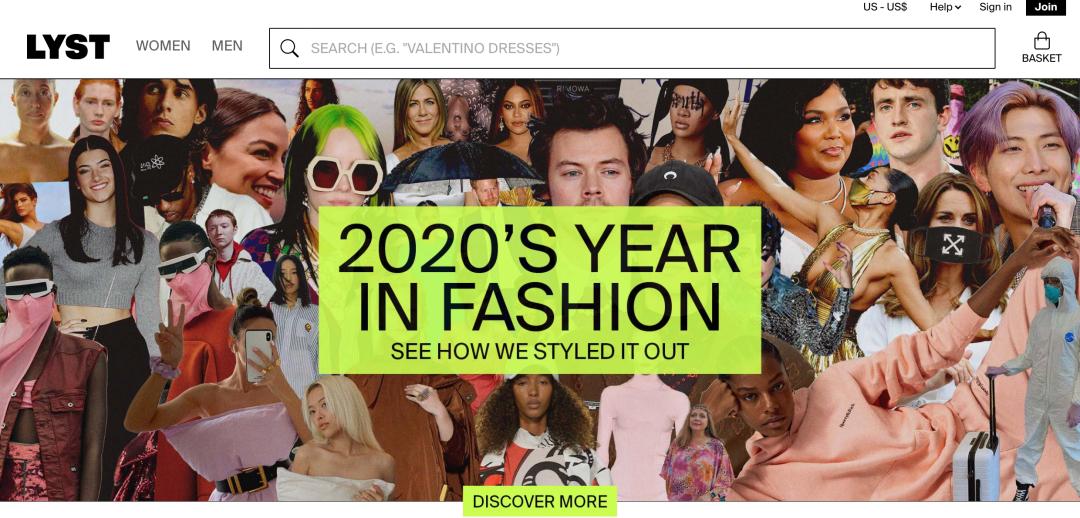Image resolution: width=1080 pixels, height=518 pixels.
Task: Open the Women menu
Action: [163, 45]
